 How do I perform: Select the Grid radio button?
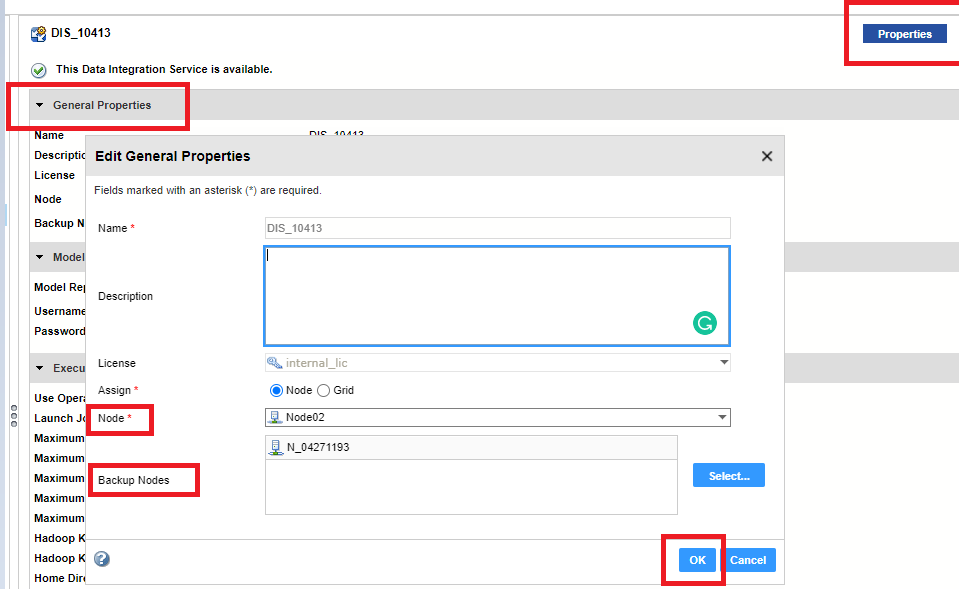(x=324, y=390)
